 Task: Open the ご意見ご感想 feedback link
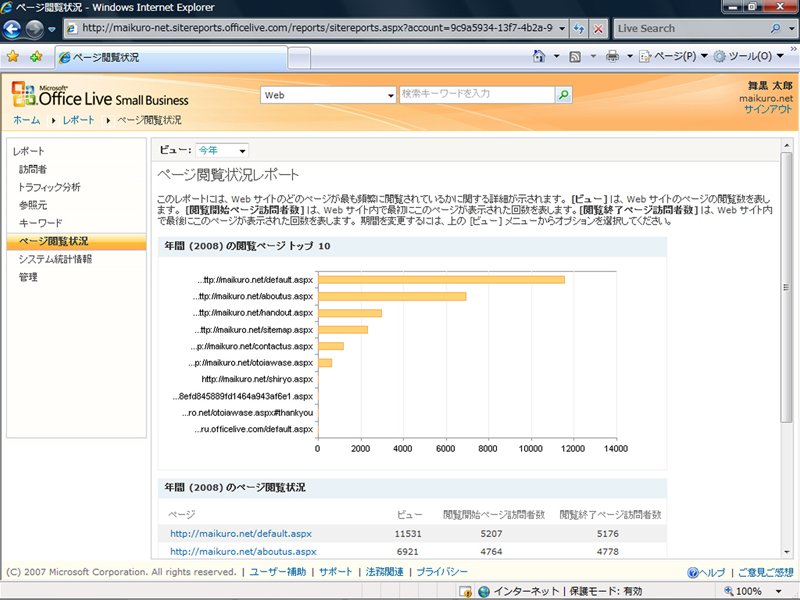pos(765,572)
